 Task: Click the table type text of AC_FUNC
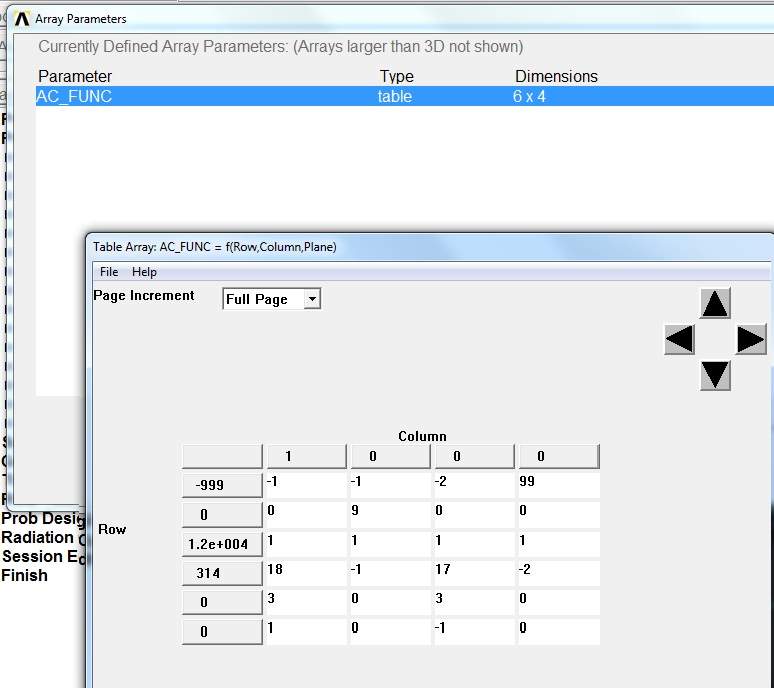coord(395,96)
